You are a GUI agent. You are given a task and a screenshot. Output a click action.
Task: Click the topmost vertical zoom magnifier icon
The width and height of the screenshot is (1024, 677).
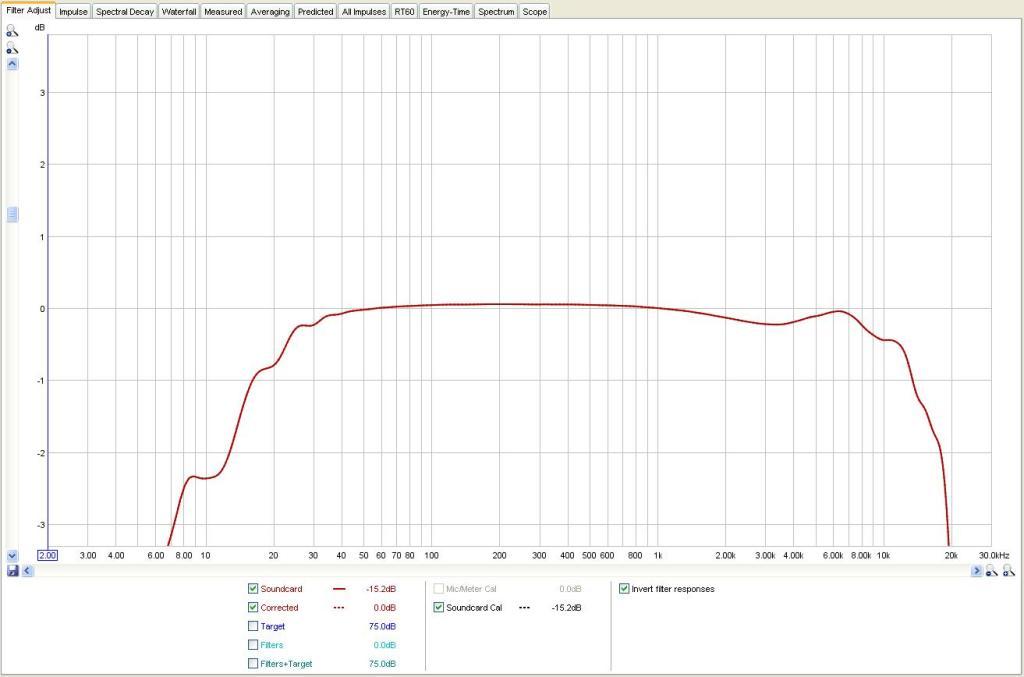pyautogui.click(x=12, y=30)
